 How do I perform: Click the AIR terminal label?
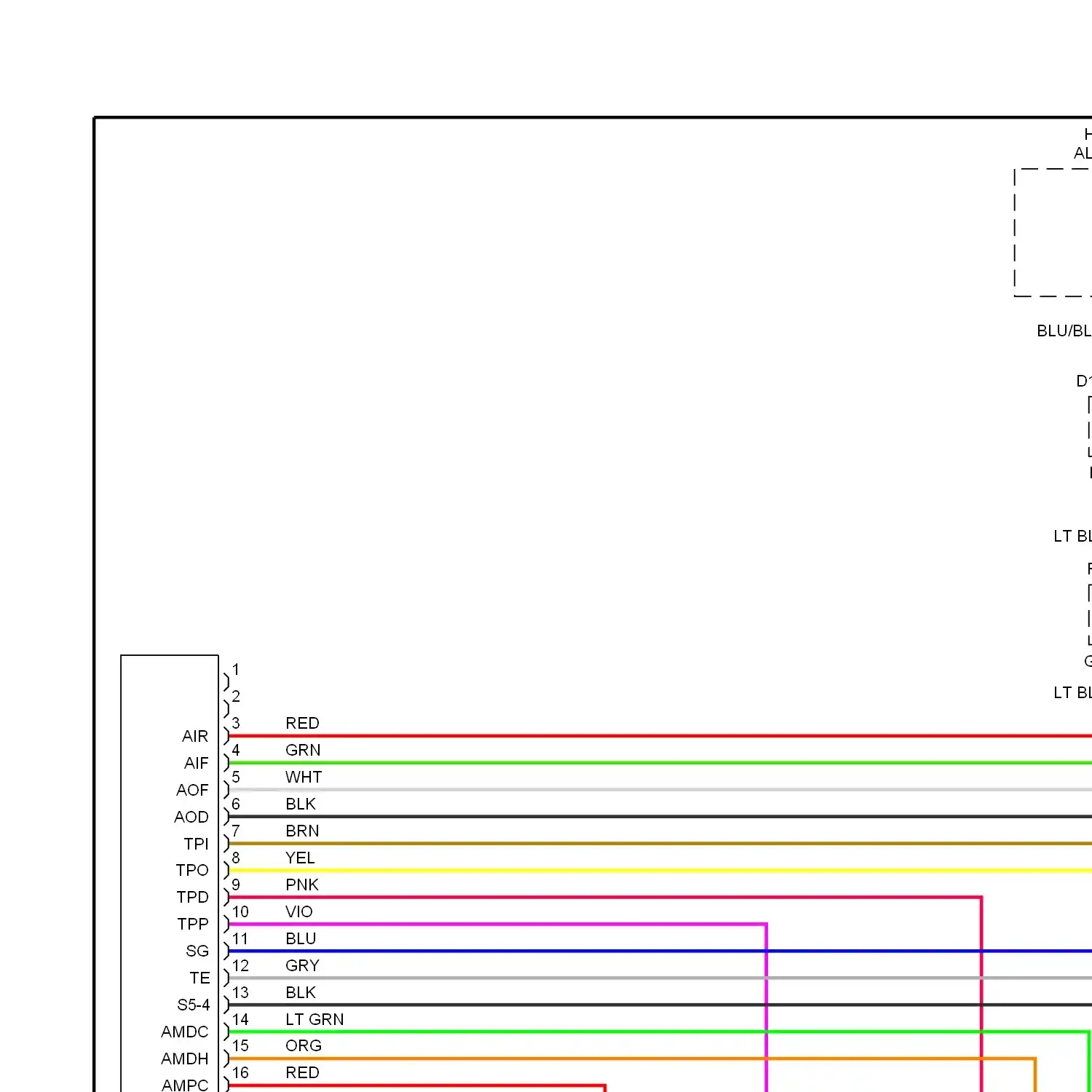coord(195,736)
